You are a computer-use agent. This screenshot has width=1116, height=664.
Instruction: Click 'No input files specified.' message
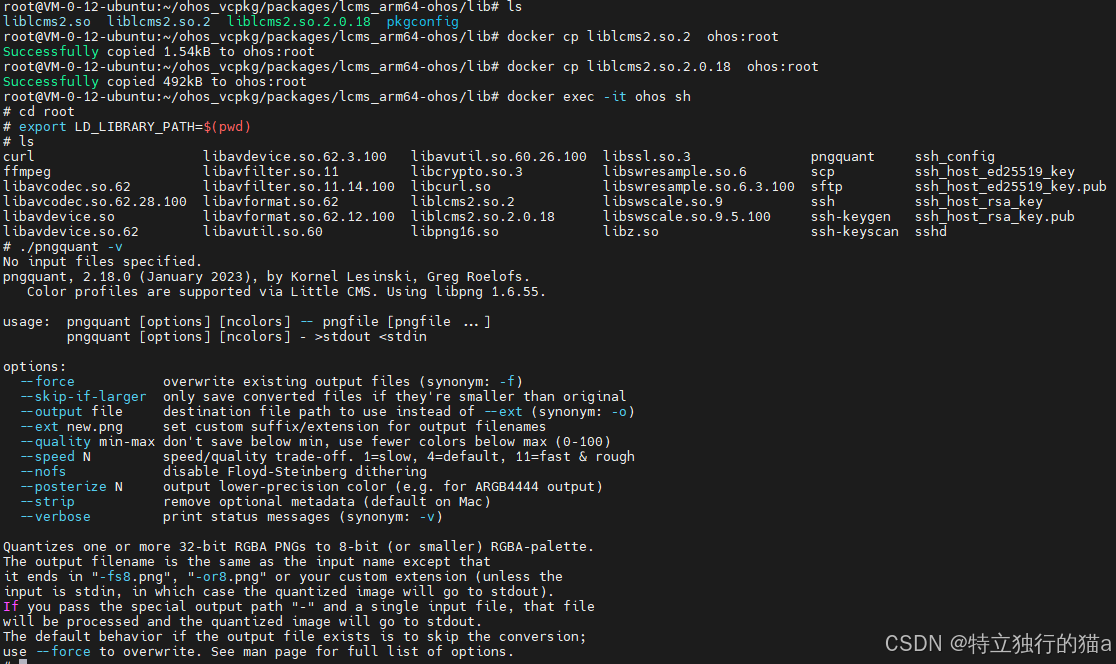click(102, 261)
